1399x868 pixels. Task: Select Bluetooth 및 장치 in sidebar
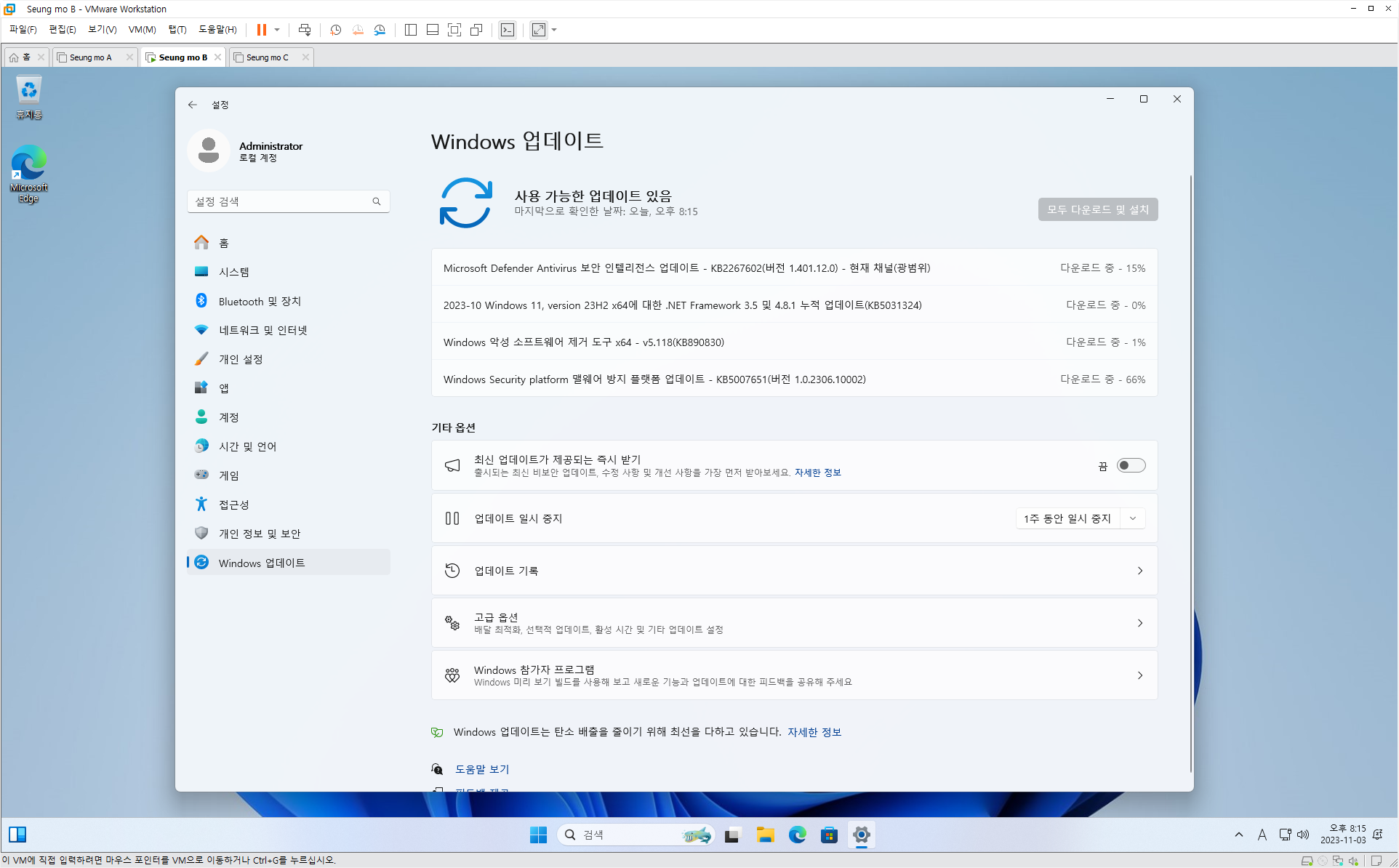click(x=260, y=301)
